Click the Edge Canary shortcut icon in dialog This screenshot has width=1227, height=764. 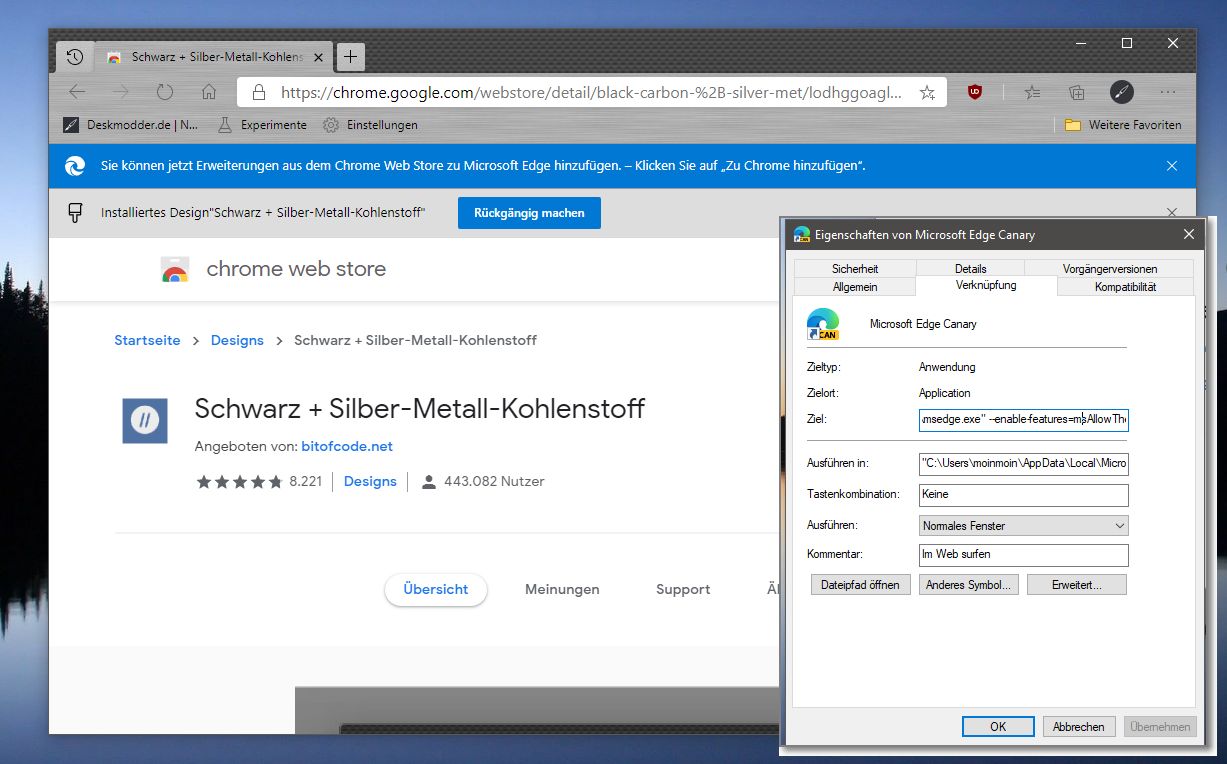pyautogui.click(x=823, y=324)
